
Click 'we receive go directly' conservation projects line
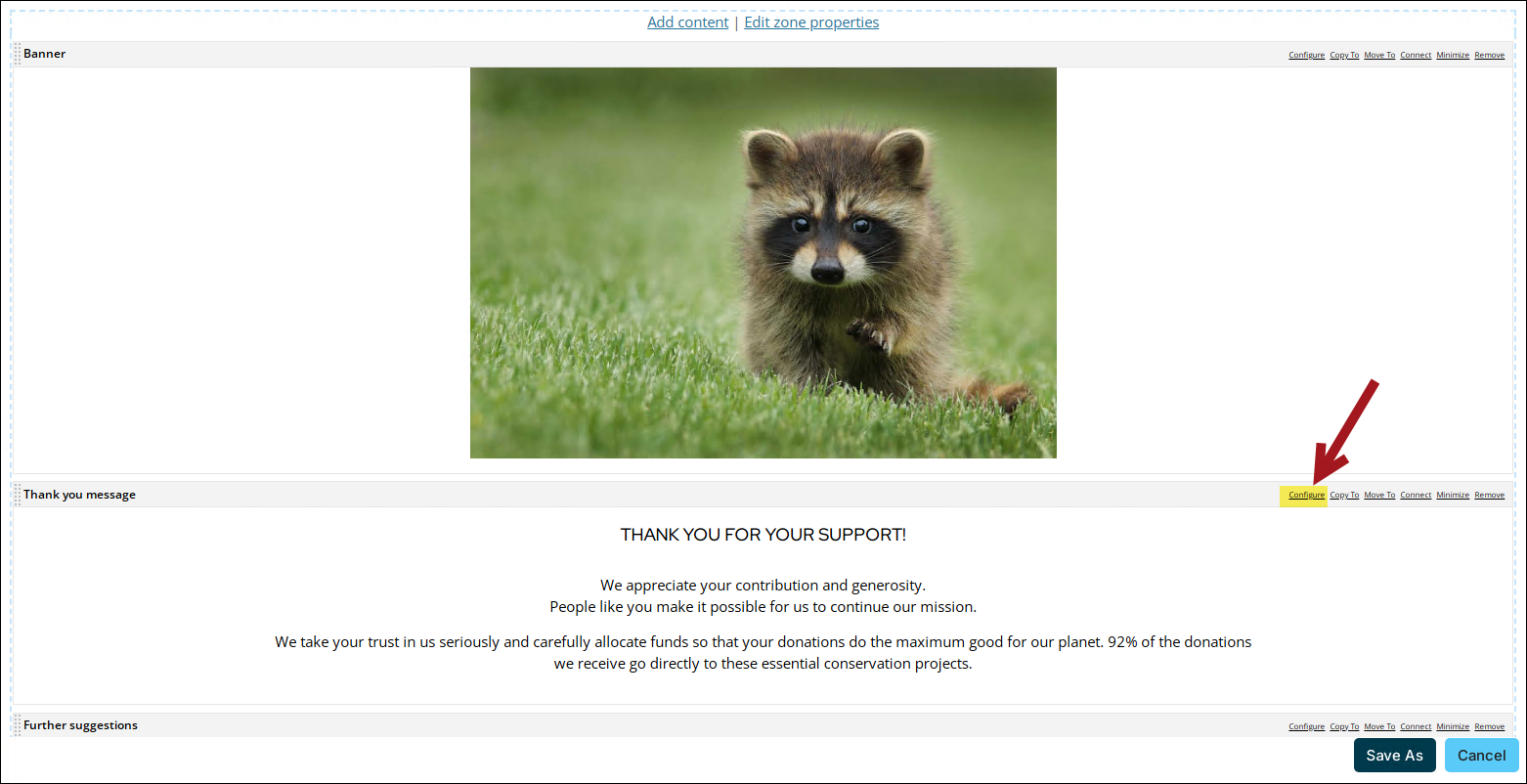pyautogui.click(x=763, y=664)
